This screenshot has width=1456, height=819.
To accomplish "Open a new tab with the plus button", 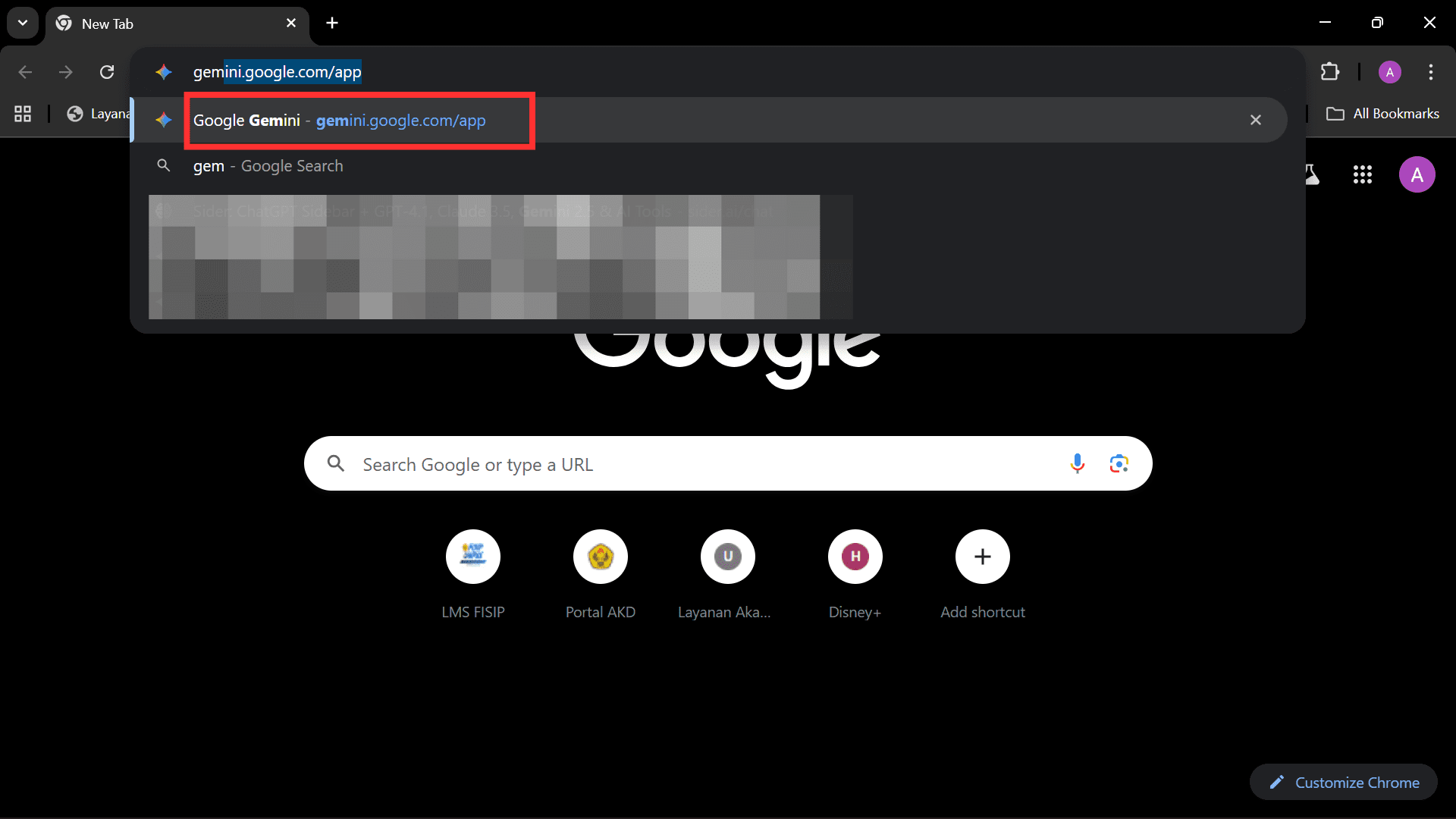I will (332, 23).
